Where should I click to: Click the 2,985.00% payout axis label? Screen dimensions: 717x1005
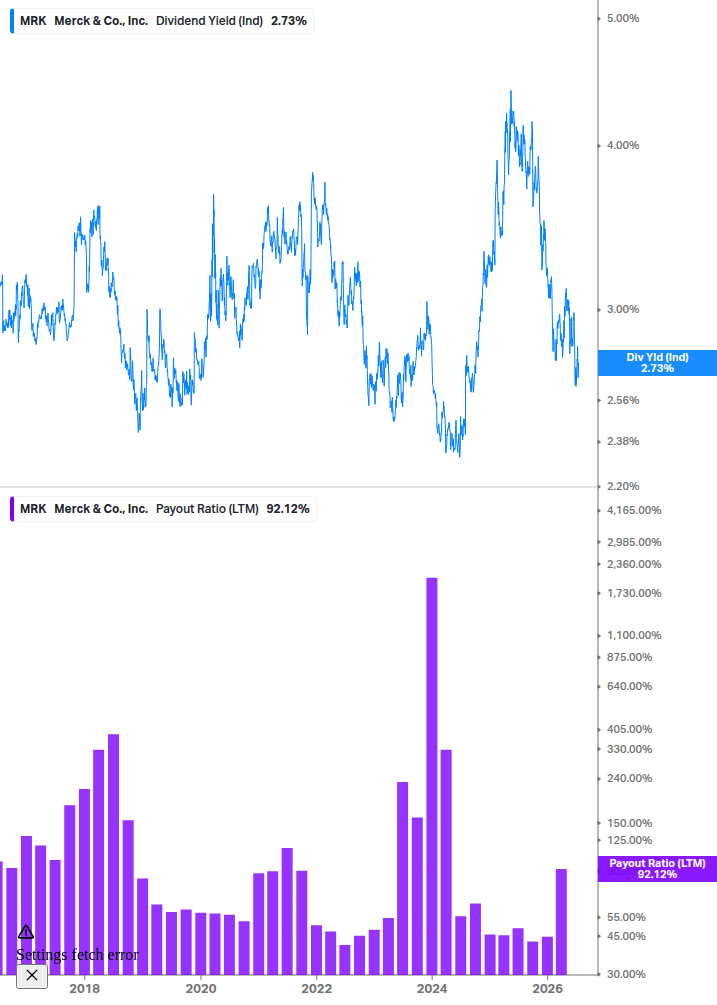pyautogui.click(x=634, y=542)
